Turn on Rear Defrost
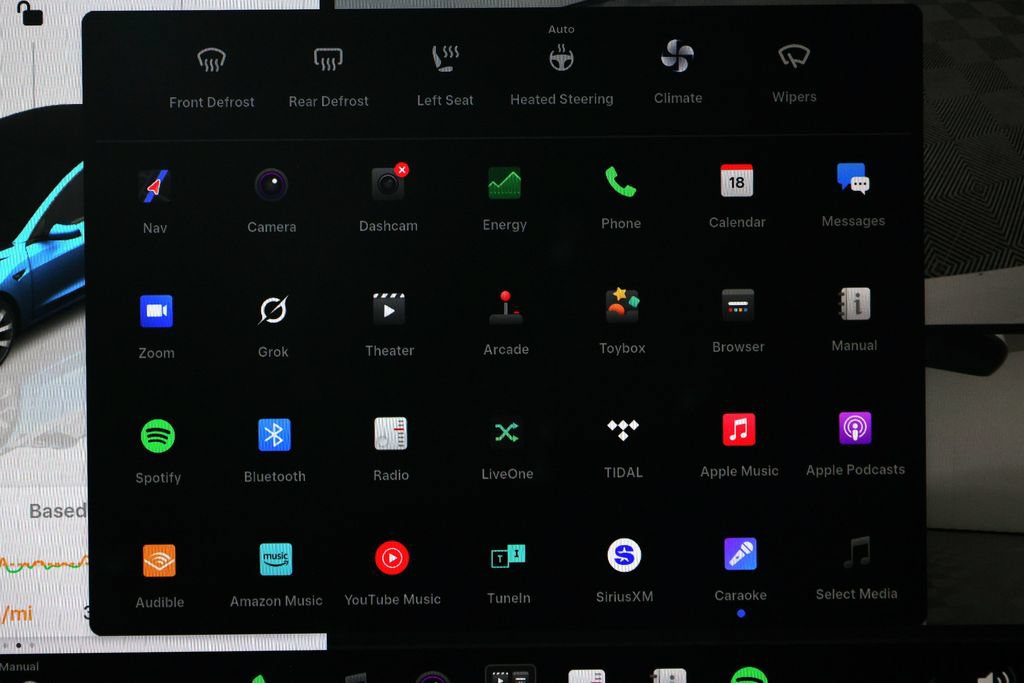The width and height of the screenshot is (1024, 683). pos(328,60)
